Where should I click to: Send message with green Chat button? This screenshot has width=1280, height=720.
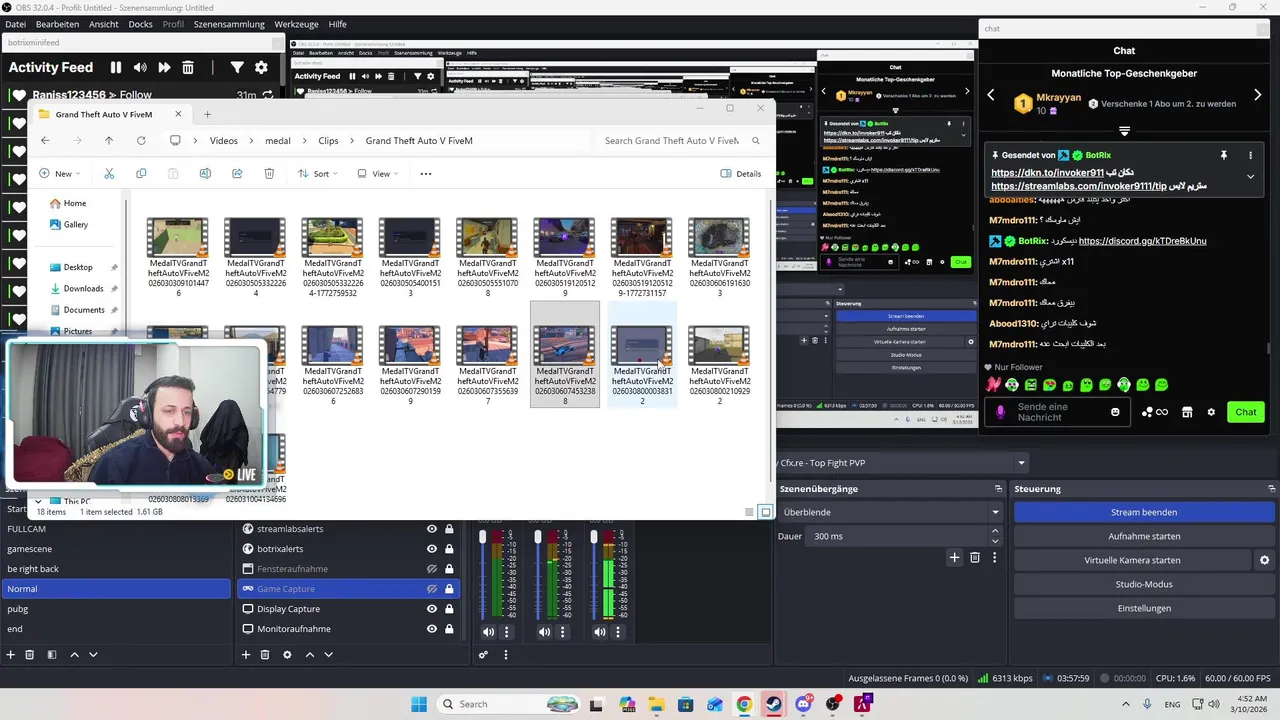pos(1245,412)
